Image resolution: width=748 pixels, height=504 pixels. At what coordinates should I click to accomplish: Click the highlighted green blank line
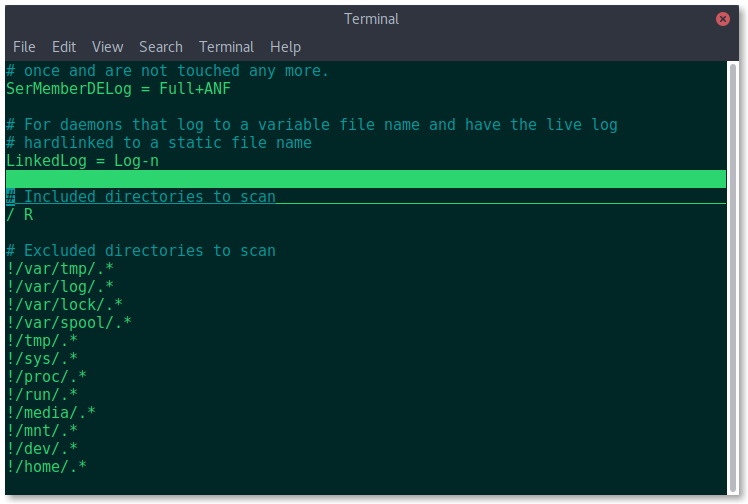tap(366, 179)
